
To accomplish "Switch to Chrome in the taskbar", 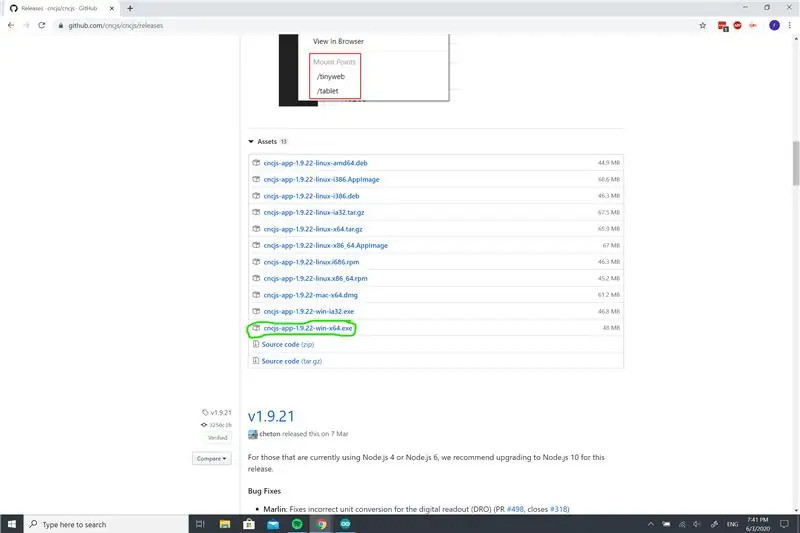I will tap(321, 524).
